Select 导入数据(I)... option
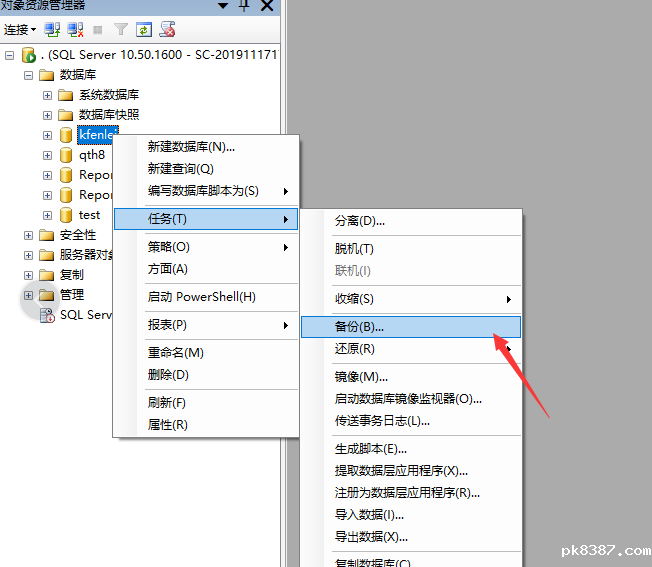This screenshot has width=652, height=567. pyautogui.click(x=369, y=515)
